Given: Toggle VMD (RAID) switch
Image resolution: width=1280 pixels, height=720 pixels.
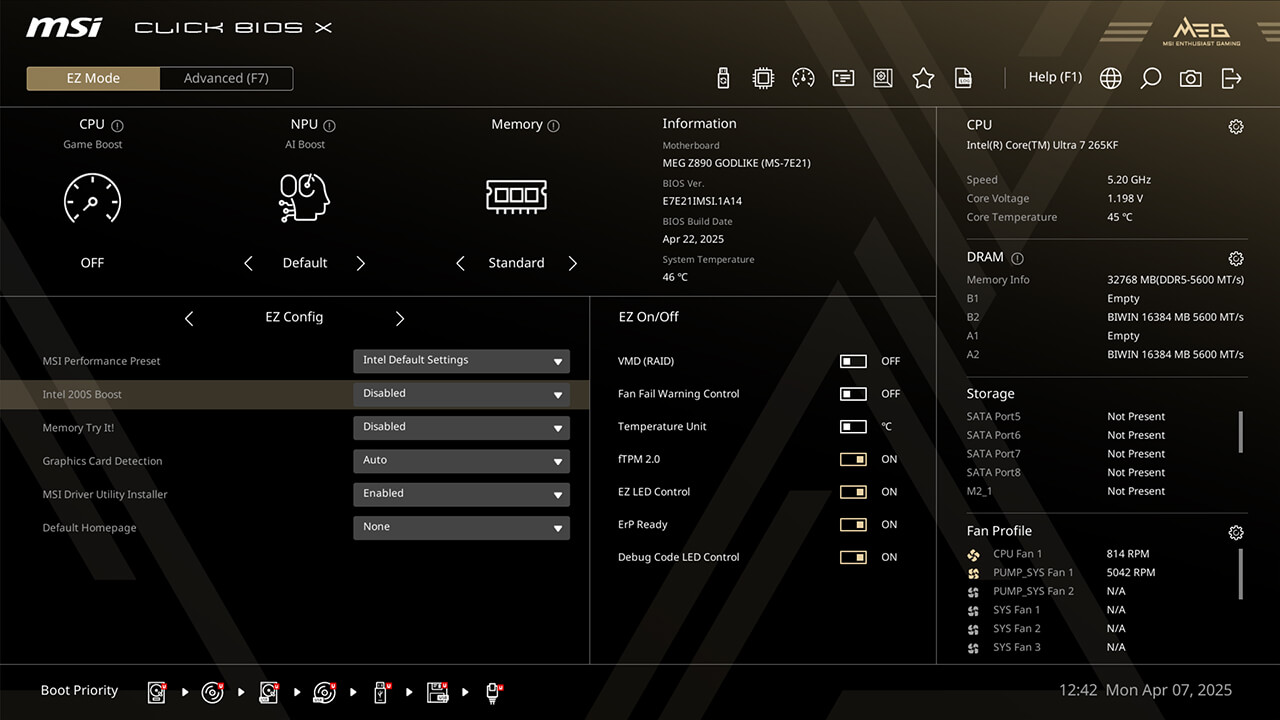Looking at the screenshot, I should 853,361.
